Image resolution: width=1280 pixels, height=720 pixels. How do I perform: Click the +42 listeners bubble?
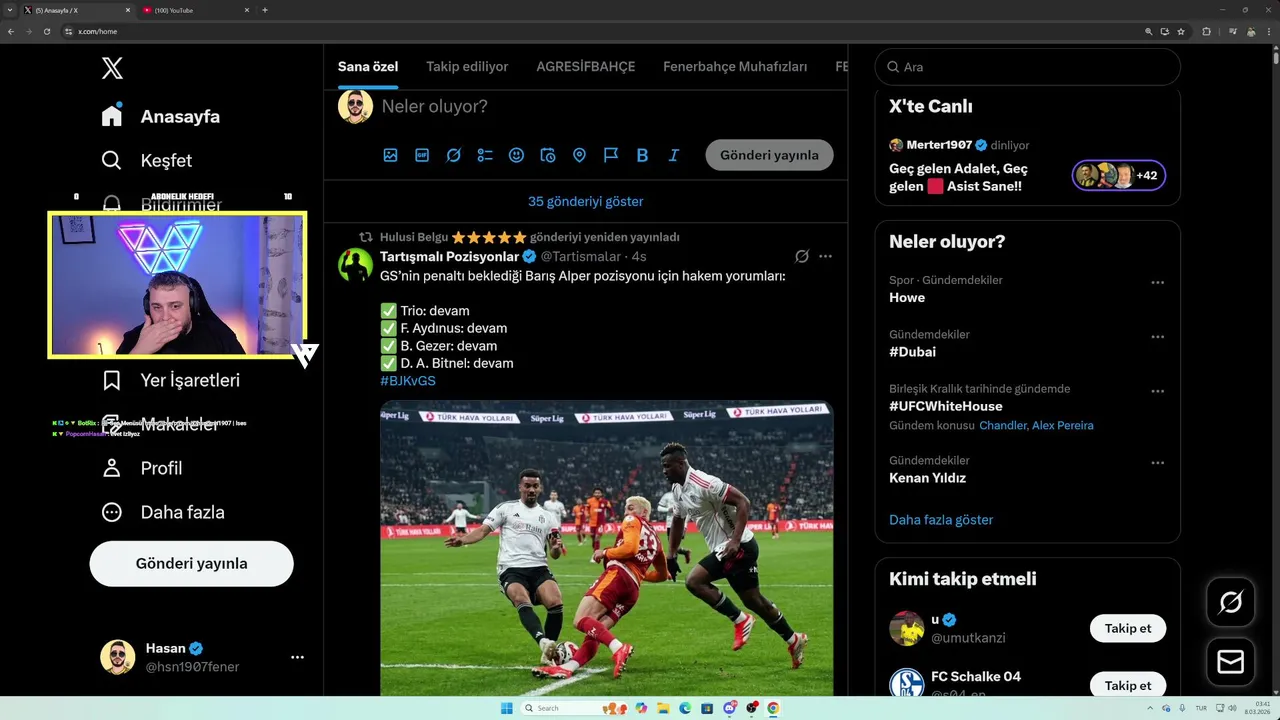pyautogui.click(x=1119, y=175)
